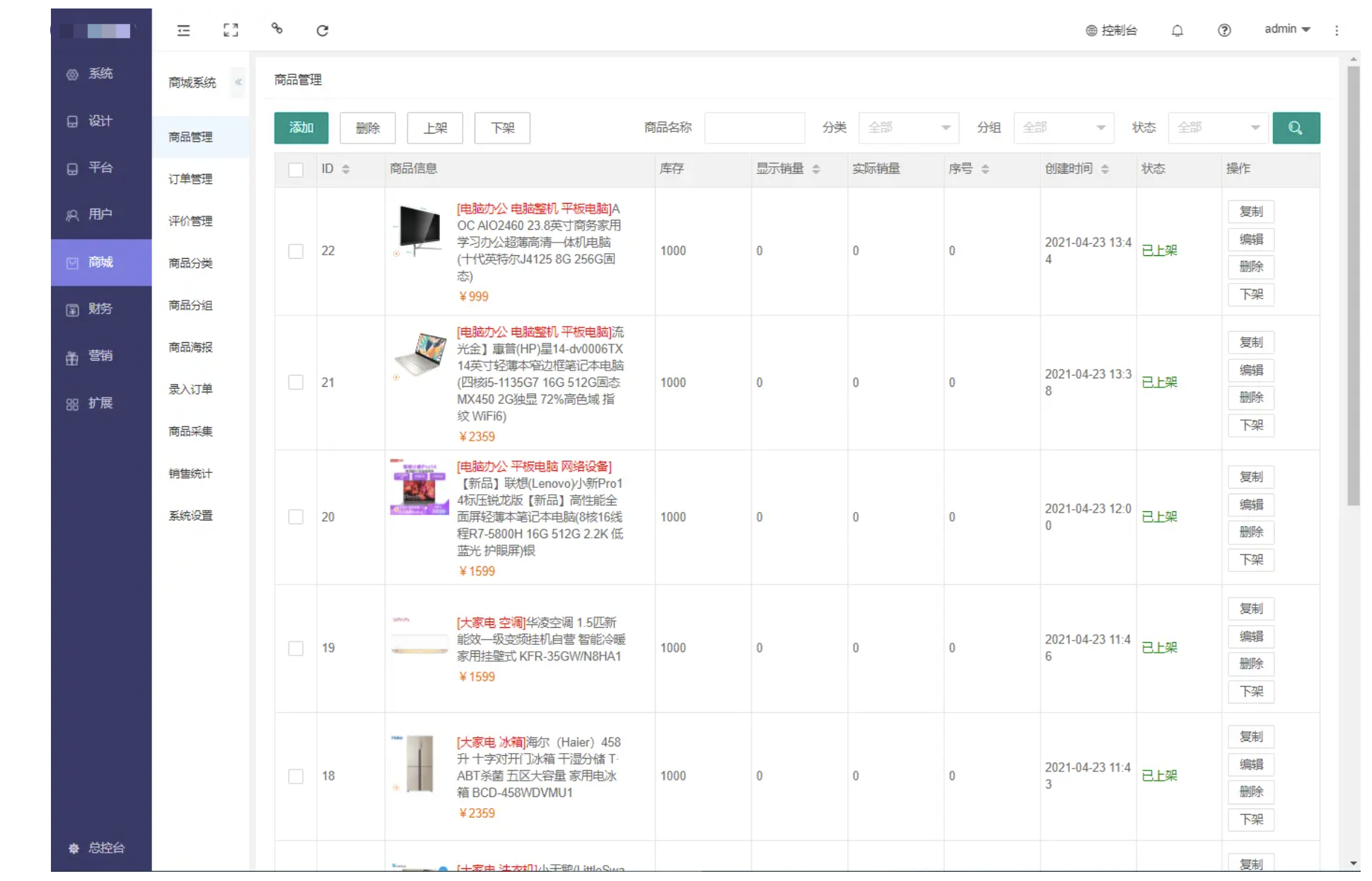Open 订单管理 submenu item
This screenshot has height=881, width=1372.
pos(200,179)
